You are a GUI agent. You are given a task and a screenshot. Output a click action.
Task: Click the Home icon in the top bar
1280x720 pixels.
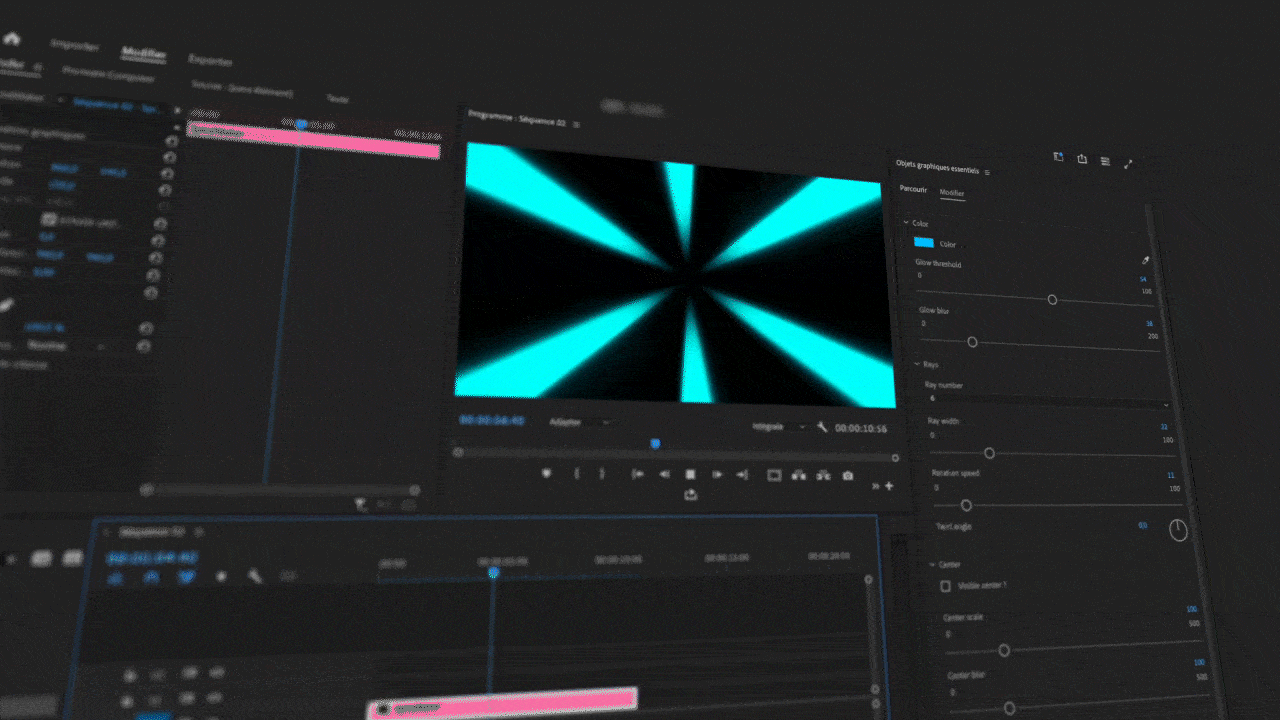click(12, 39)
